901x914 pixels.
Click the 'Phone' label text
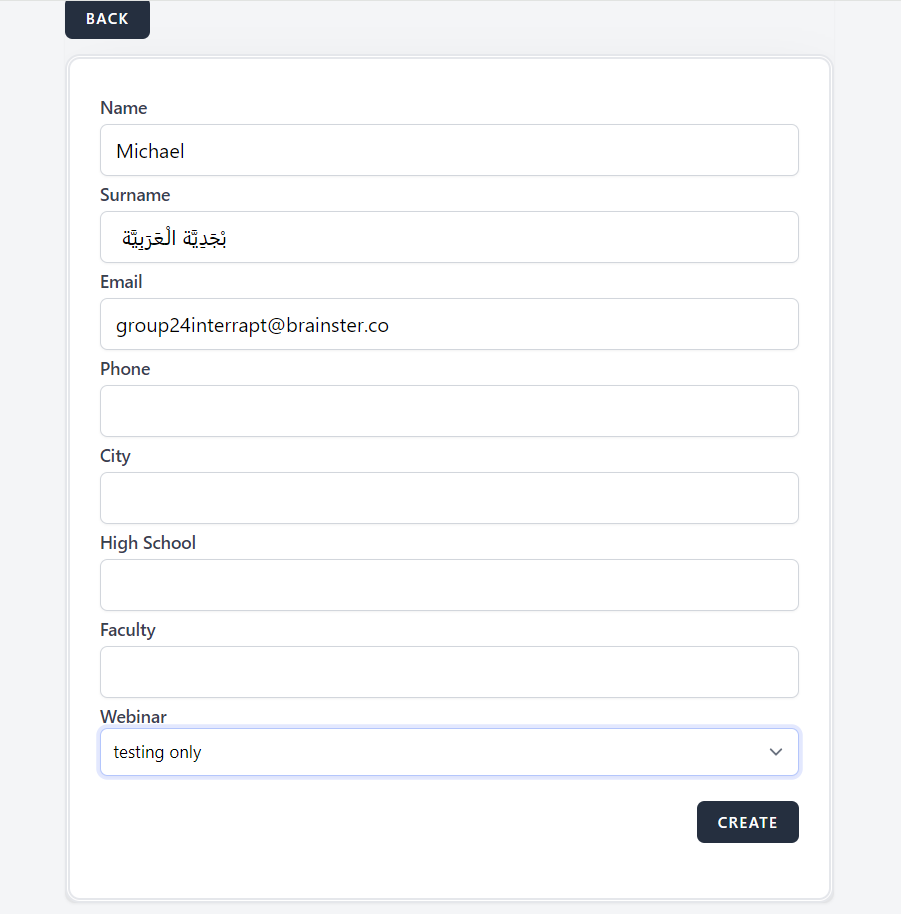(x=125, y=369)
